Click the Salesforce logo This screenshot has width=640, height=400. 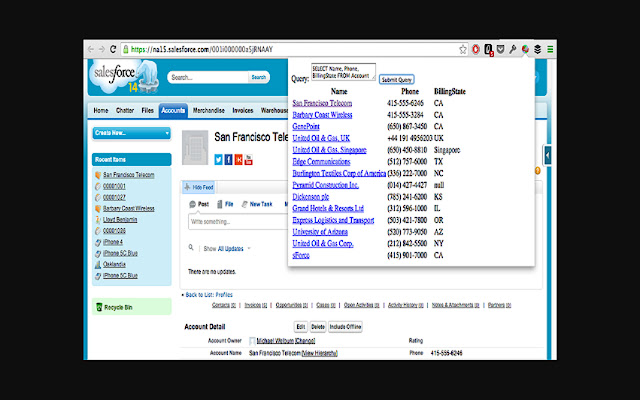(122, 77)
